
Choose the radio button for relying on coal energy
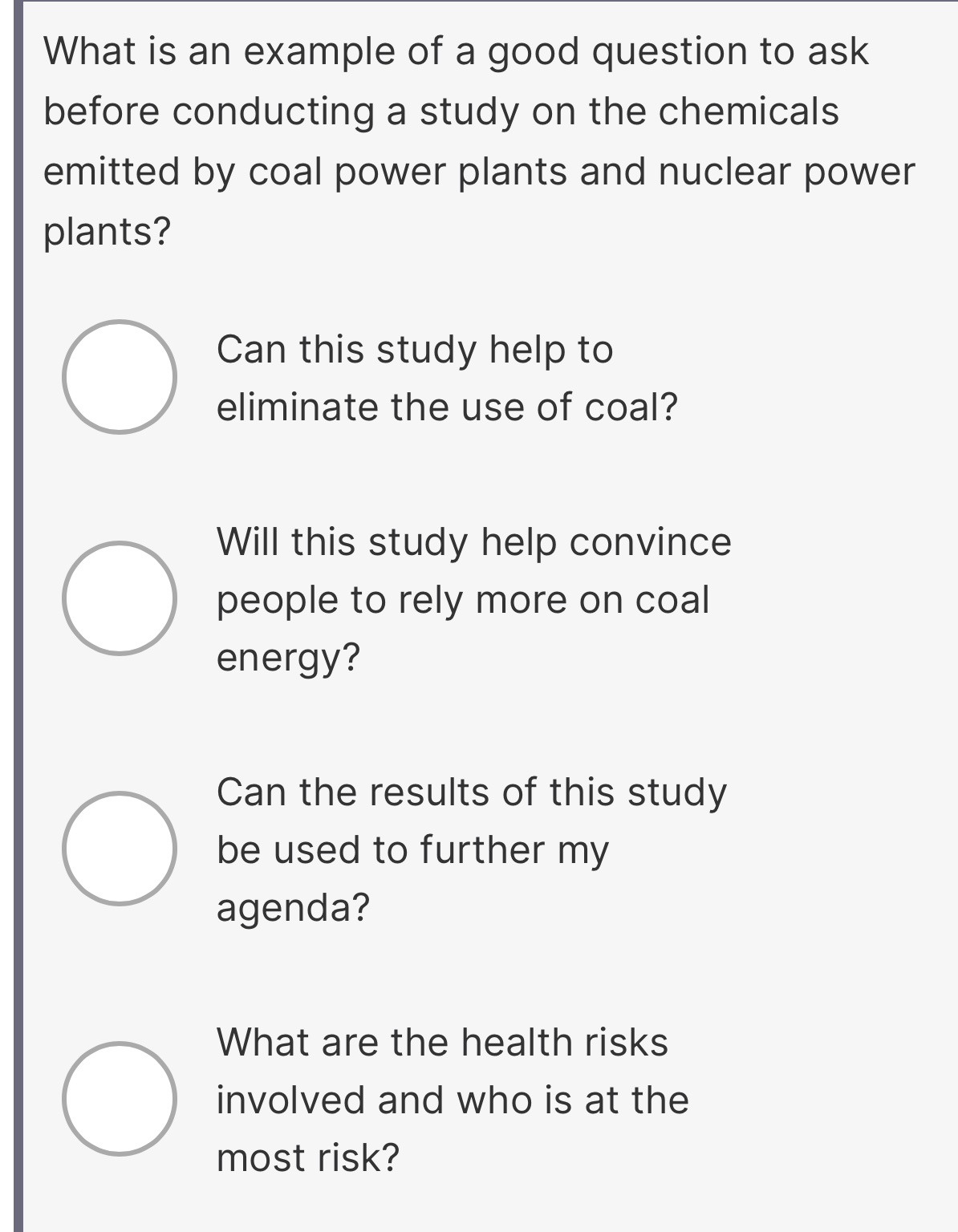(x=120, y=598)
